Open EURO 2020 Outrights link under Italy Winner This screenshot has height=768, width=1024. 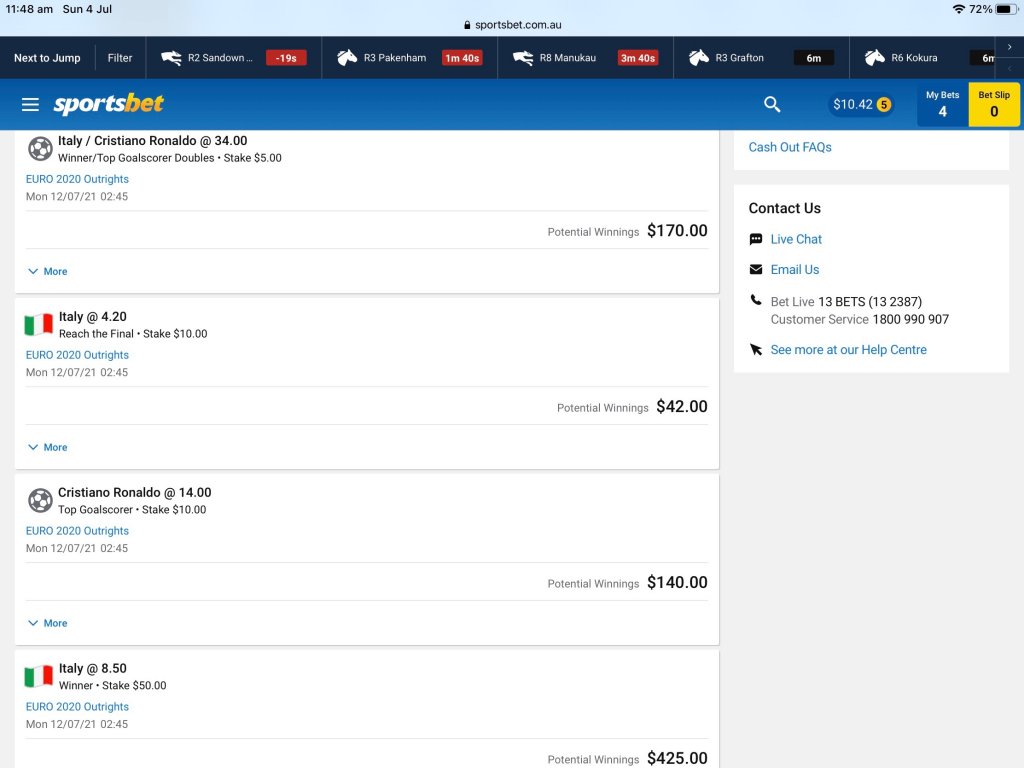coord(77,707)
